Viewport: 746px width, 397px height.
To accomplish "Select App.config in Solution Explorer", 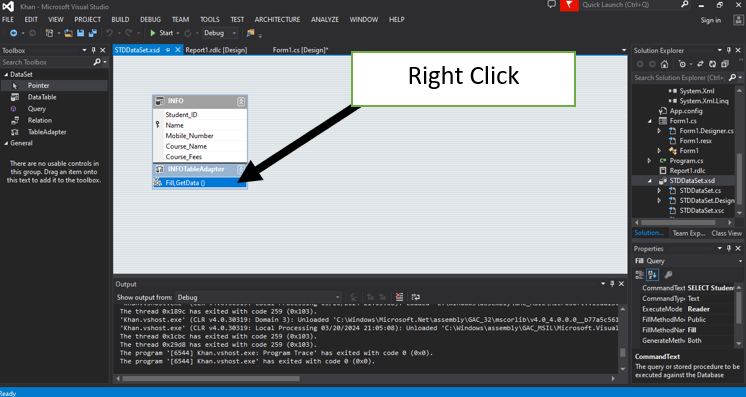I will pos(686,111).
